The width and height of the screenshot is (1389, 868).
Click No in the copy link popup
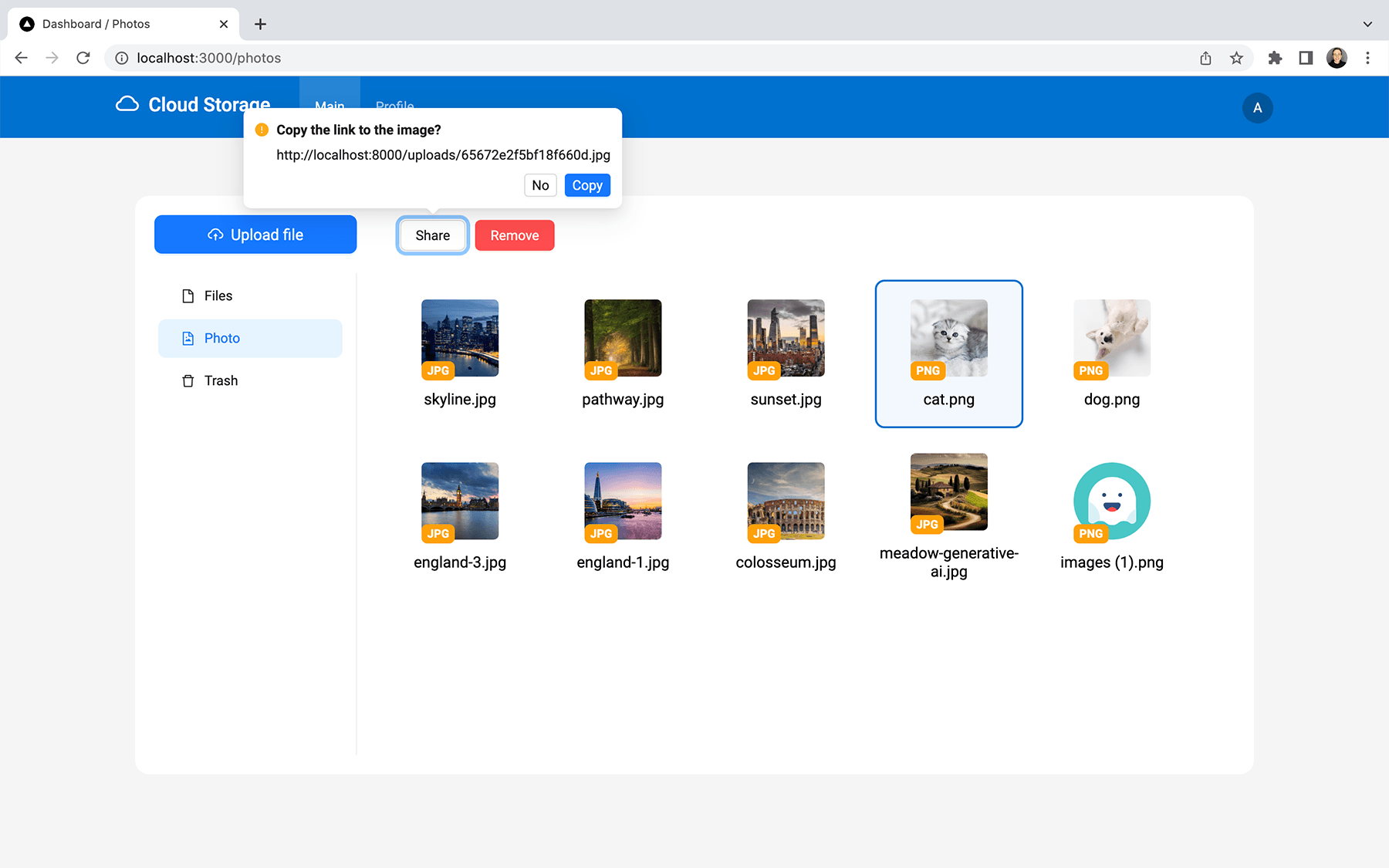(x=540, y=185)
